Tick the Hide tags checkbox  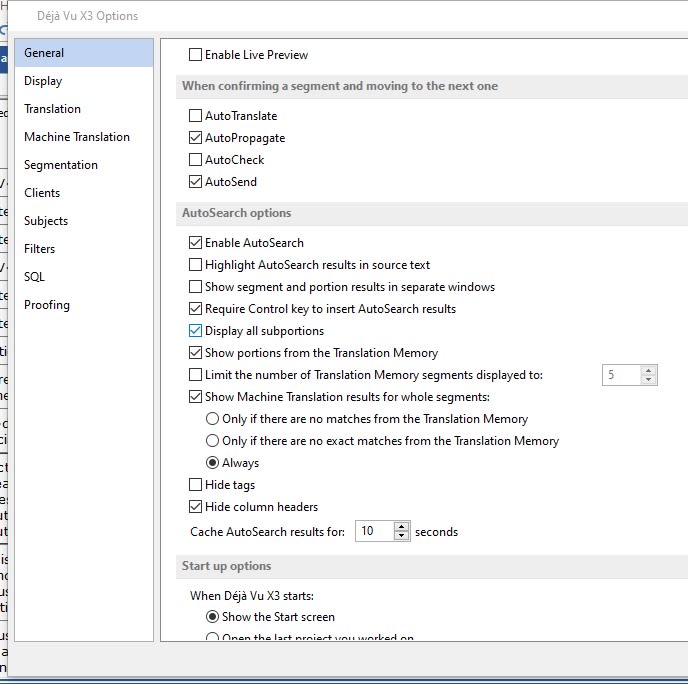(195, 485)
